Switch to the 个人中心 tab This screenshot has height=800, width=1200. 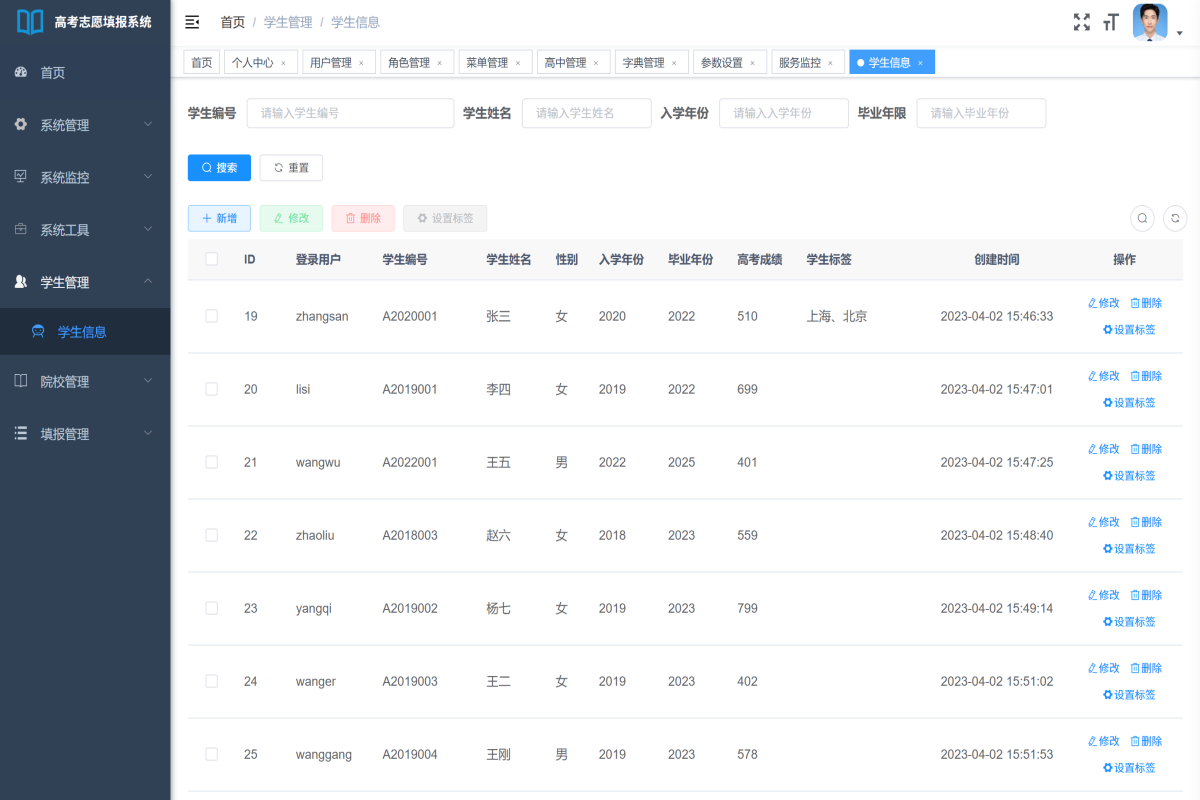click(x=253, y=61)
